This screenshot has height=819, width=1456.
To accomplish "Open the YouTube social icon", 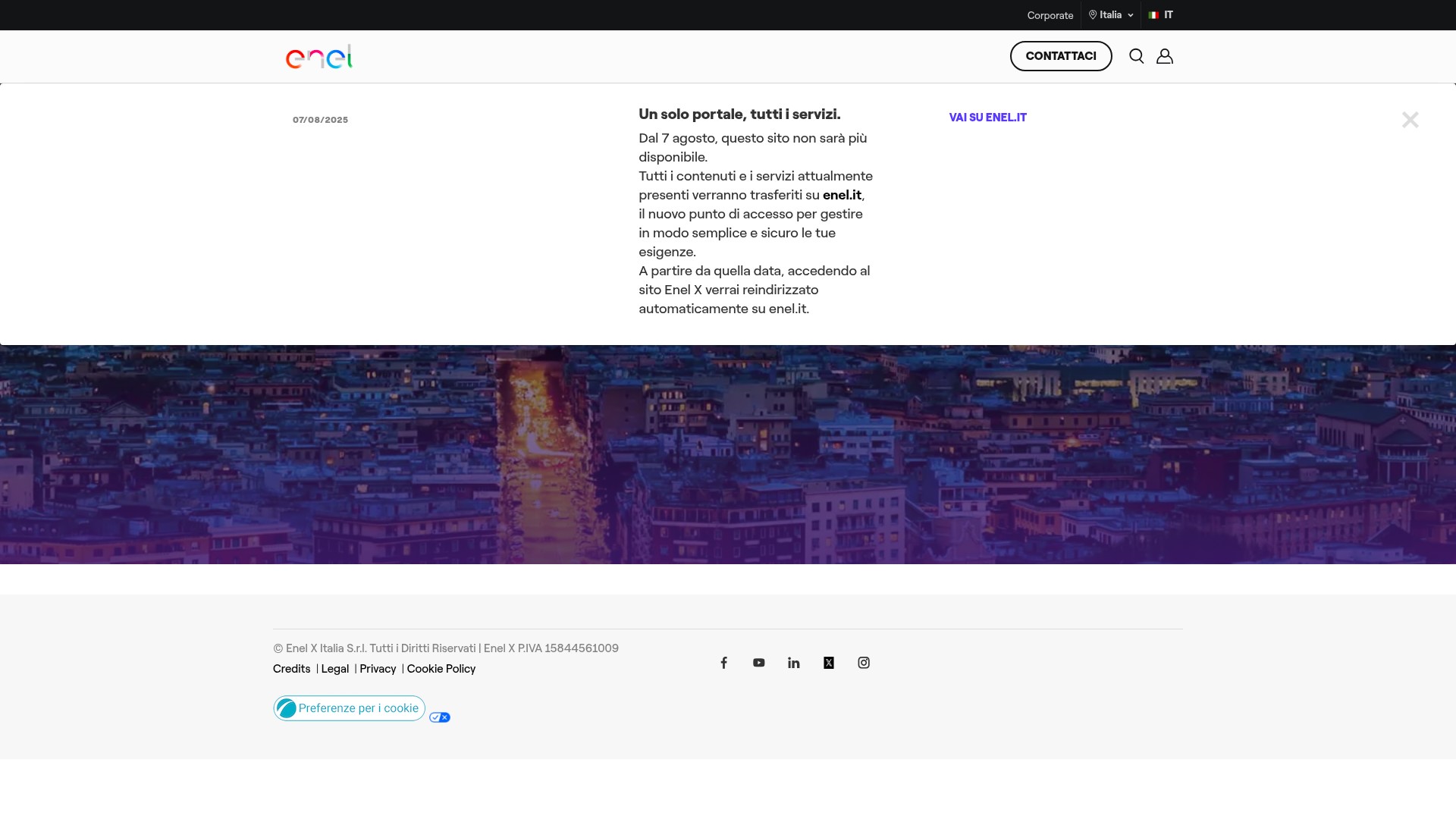I will (758, 663).
